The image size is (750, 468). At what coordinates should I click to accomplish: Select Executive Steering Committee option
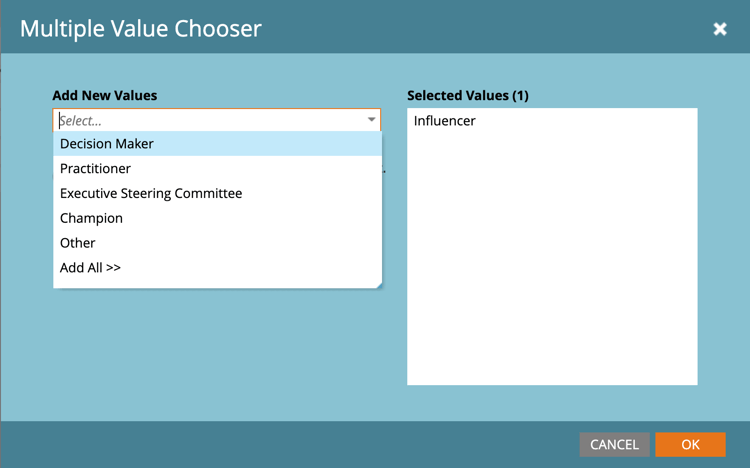pos(151,193)
